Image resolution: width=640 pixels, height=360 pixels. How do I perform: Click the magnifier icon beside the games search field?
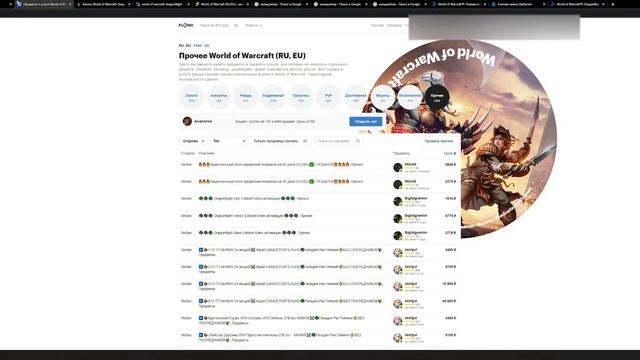tap(236, 26)
